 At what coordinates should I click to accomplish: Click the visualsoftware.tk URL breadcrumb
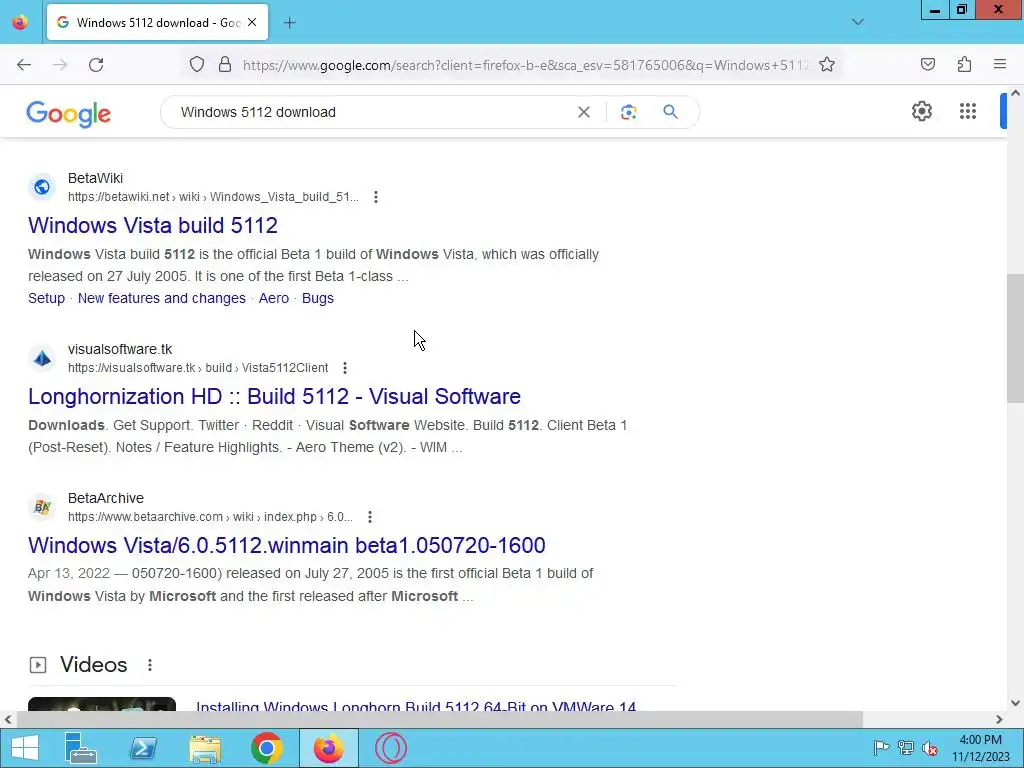(198, 368)
